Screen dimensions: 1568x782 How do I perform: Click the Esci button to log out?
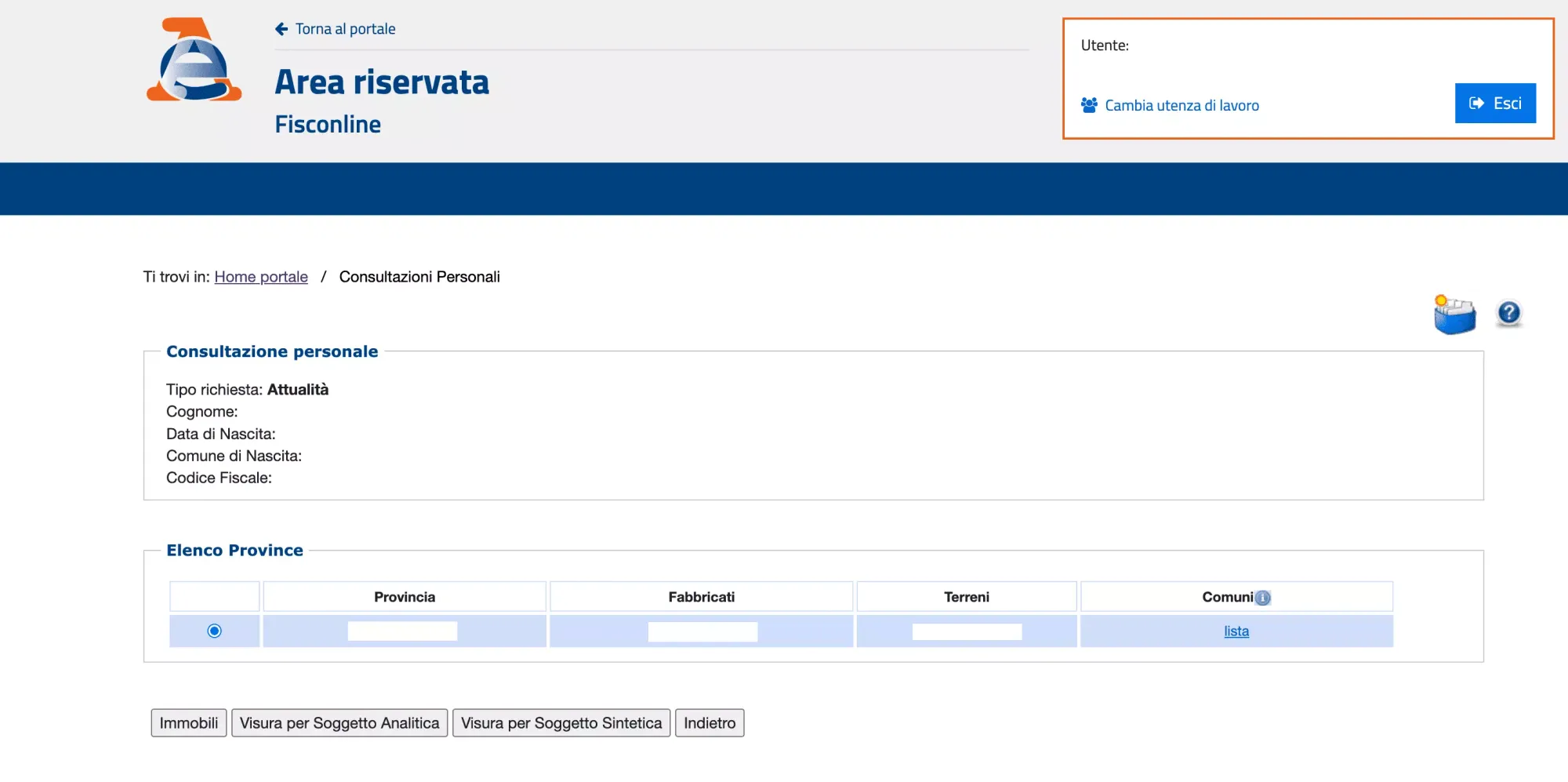coord(1495,103)
